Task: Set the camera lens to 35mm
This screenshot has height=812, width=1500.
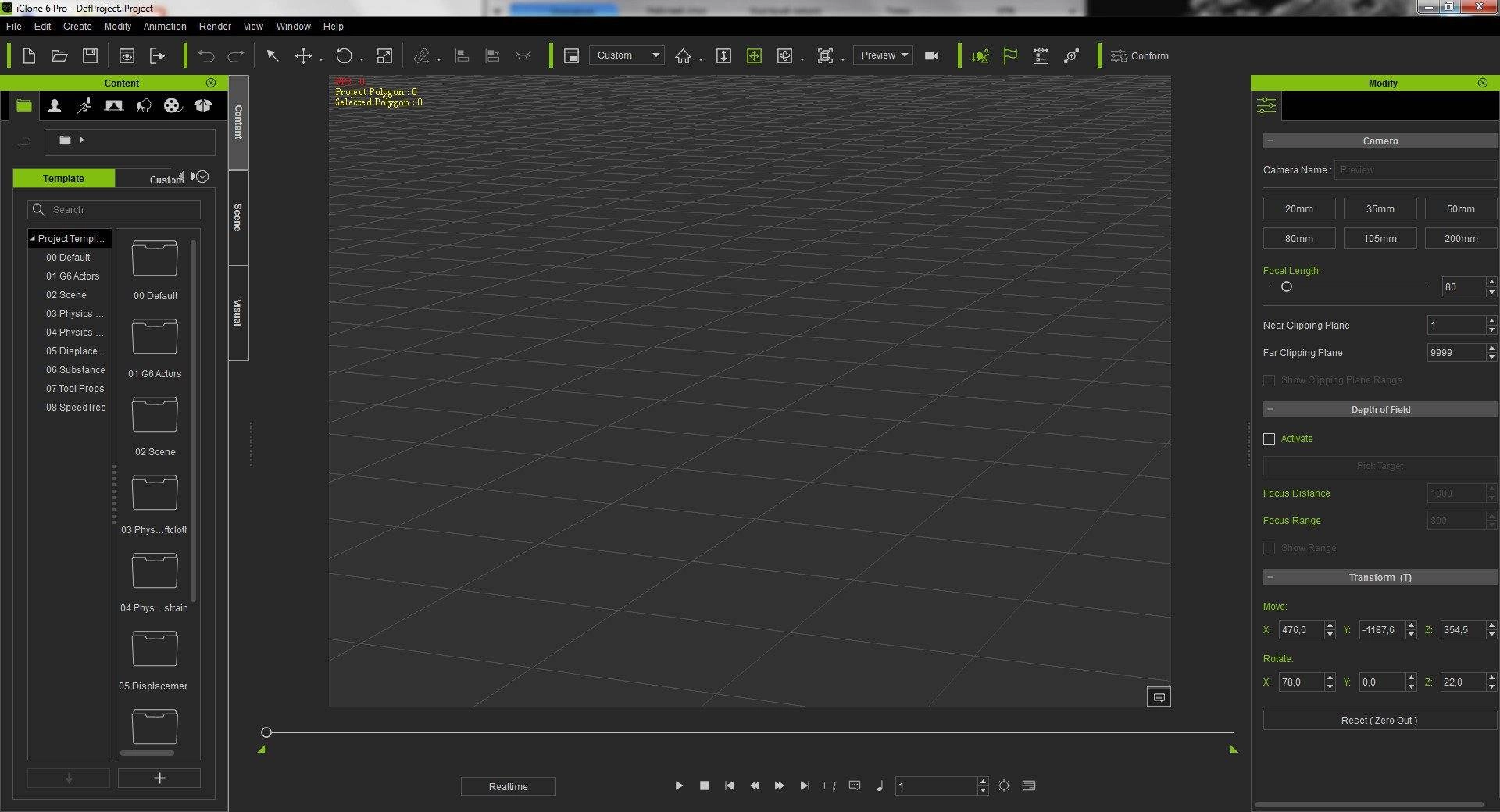Action: click(1380, 209)
